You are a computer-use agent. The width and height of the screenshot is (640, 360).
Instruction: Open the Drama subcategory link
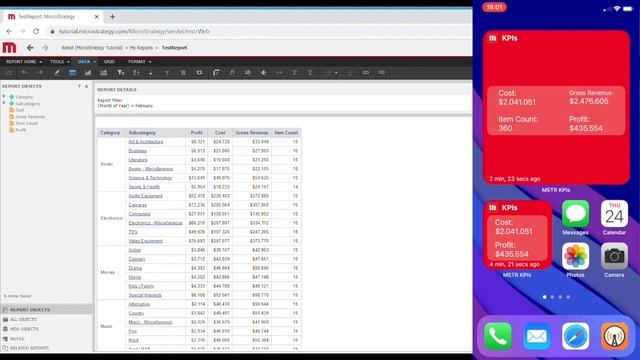(135, 268)
